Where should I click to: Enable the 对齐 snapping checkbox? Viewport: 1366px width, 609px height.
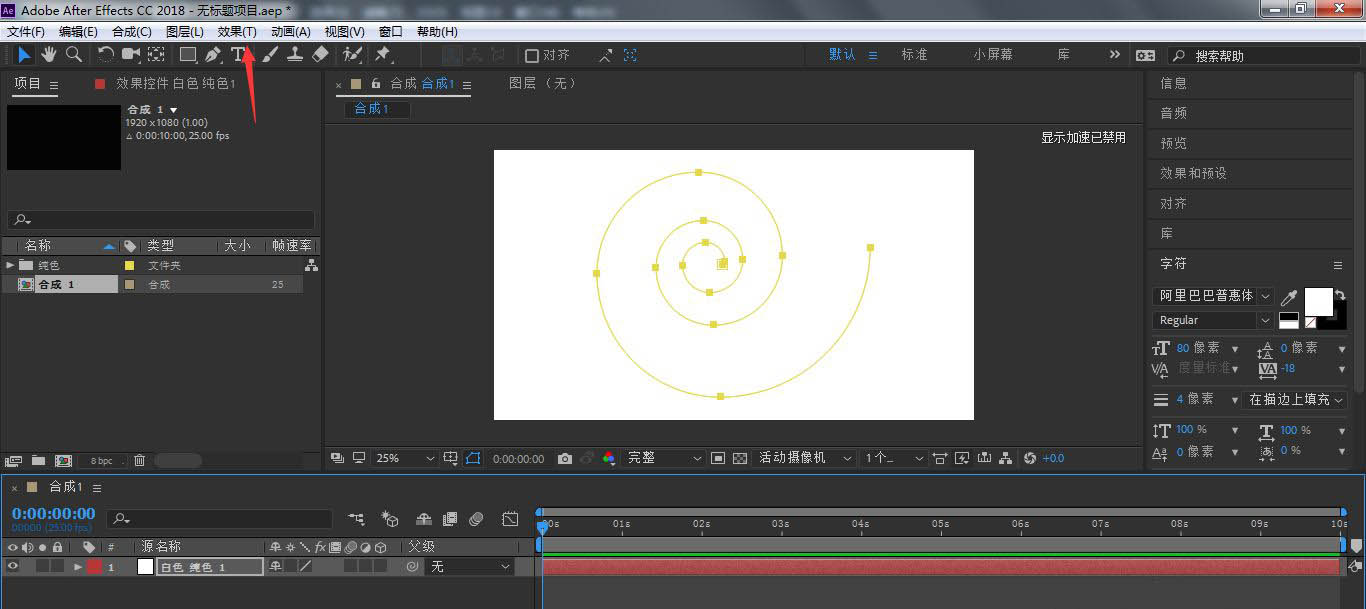[532, 56]
